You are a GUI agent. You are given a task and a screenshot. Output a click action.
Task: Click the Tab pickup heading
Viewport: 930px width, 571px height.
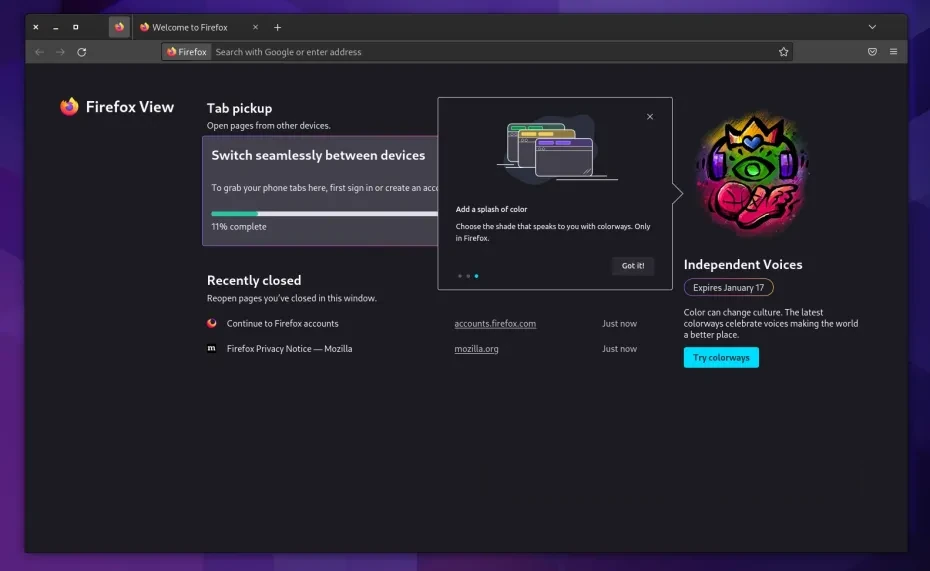240,109
